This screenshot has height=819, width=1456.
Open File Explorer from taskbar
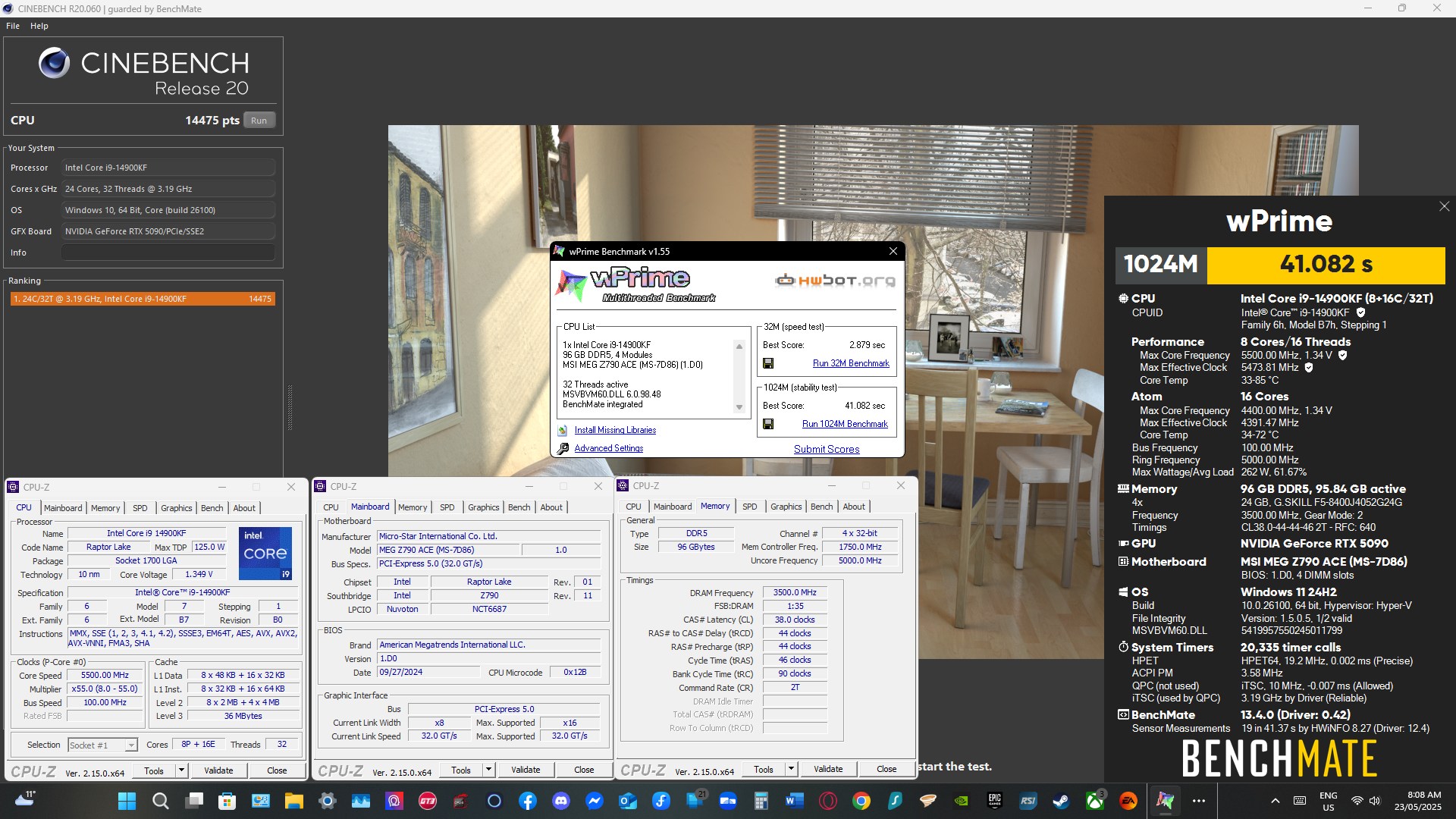coord(293,801)
